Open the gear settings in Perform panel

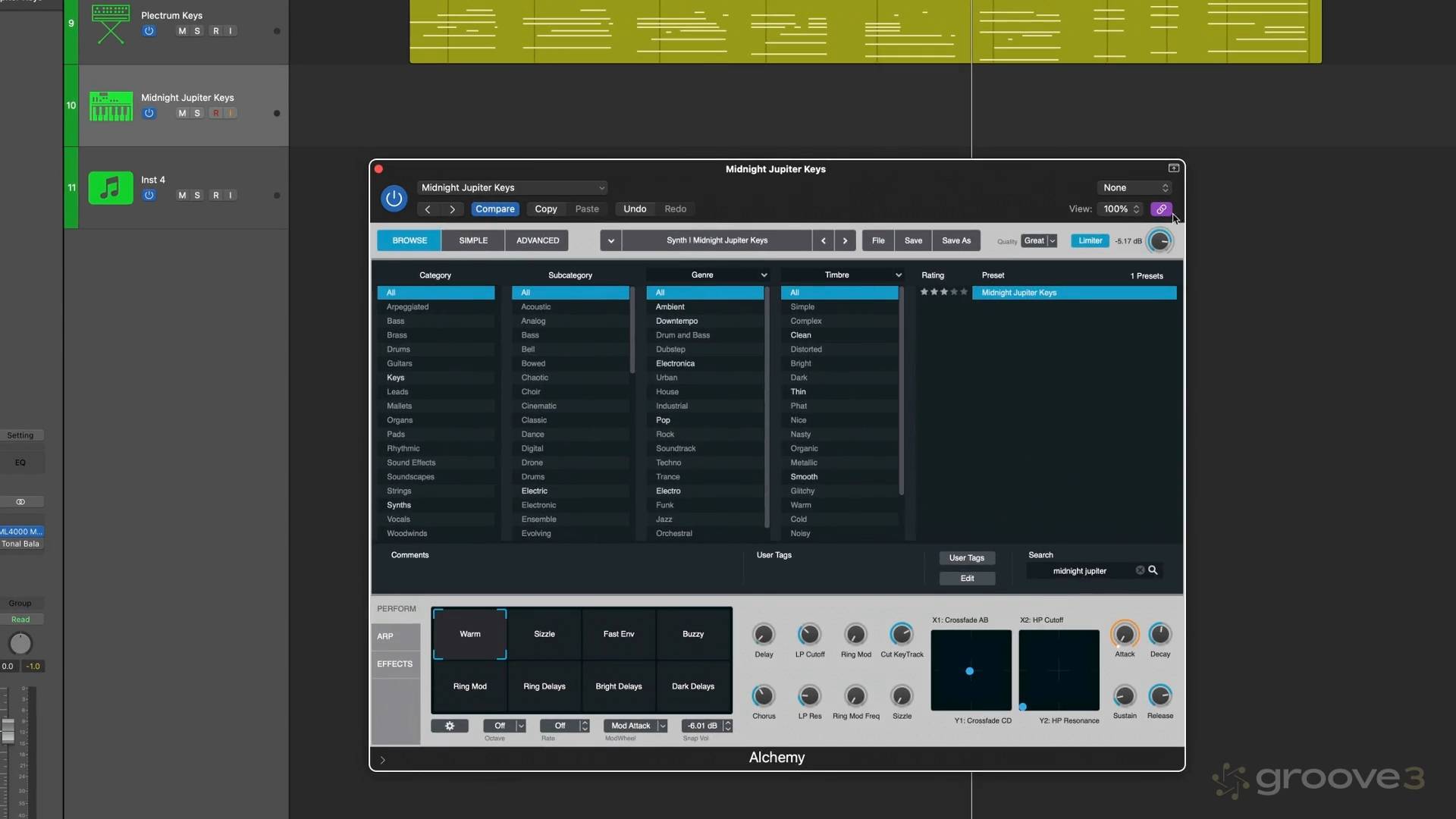(x=450, y=726)
